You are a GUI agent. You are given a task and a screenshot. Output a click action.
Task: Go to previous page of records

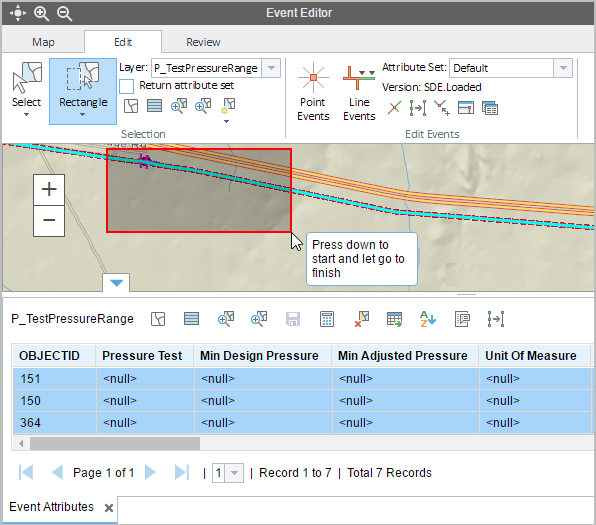click(57, 473)
